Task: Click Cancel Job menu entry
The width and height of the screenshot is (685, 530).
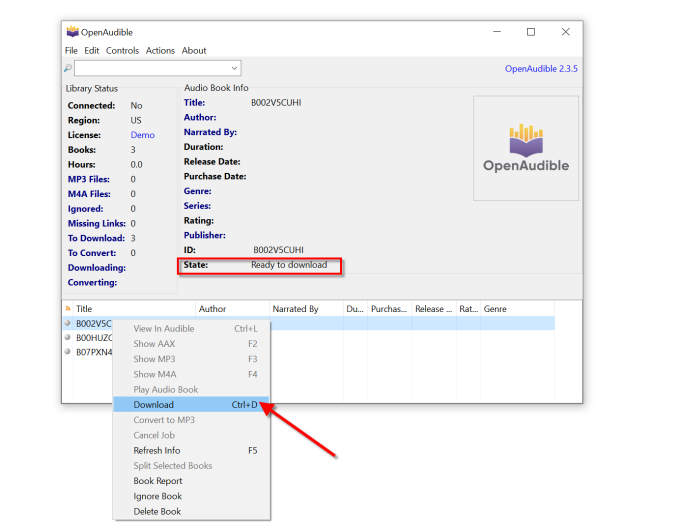Action: pyautogui.click(x=191, y=435)
